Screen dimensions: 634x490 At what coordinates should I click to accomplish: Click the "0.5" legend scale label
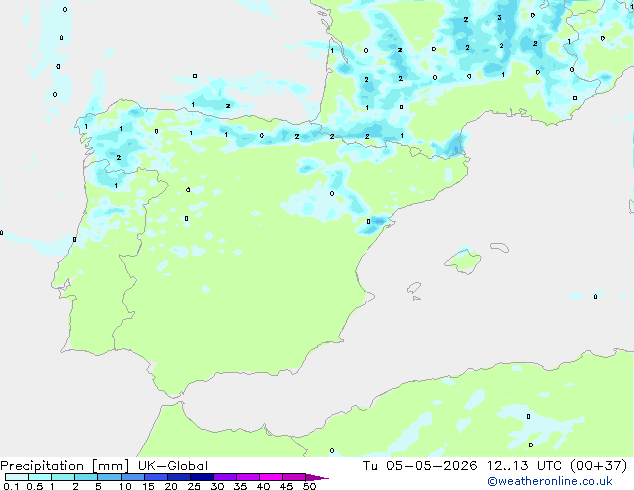(35, 486)
